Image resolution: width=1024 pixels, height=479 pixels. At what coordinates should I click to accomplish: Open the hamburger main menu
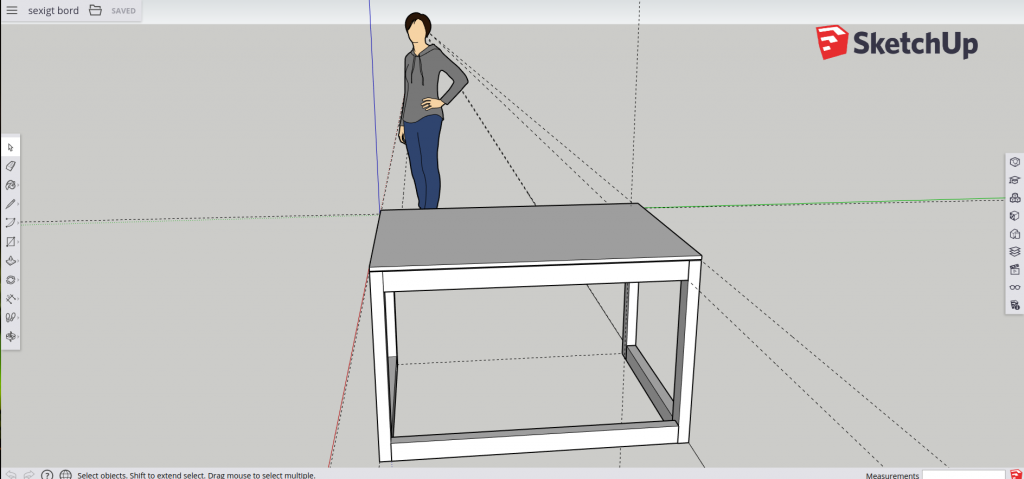click(x=12, y=11)
